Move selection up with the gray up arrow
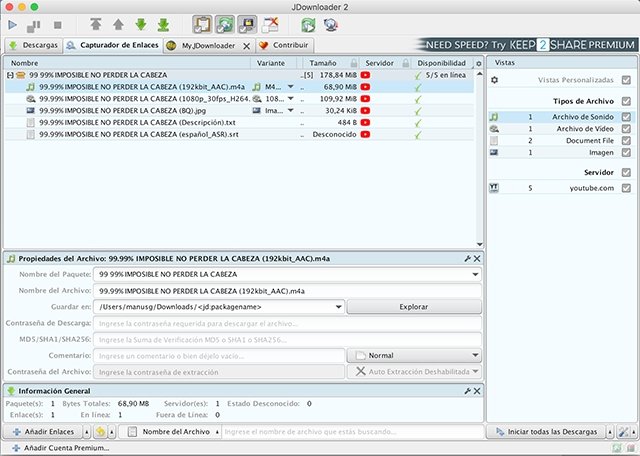Image resolution: width=640 pixels, height=456 pixels. coord(118,25)
